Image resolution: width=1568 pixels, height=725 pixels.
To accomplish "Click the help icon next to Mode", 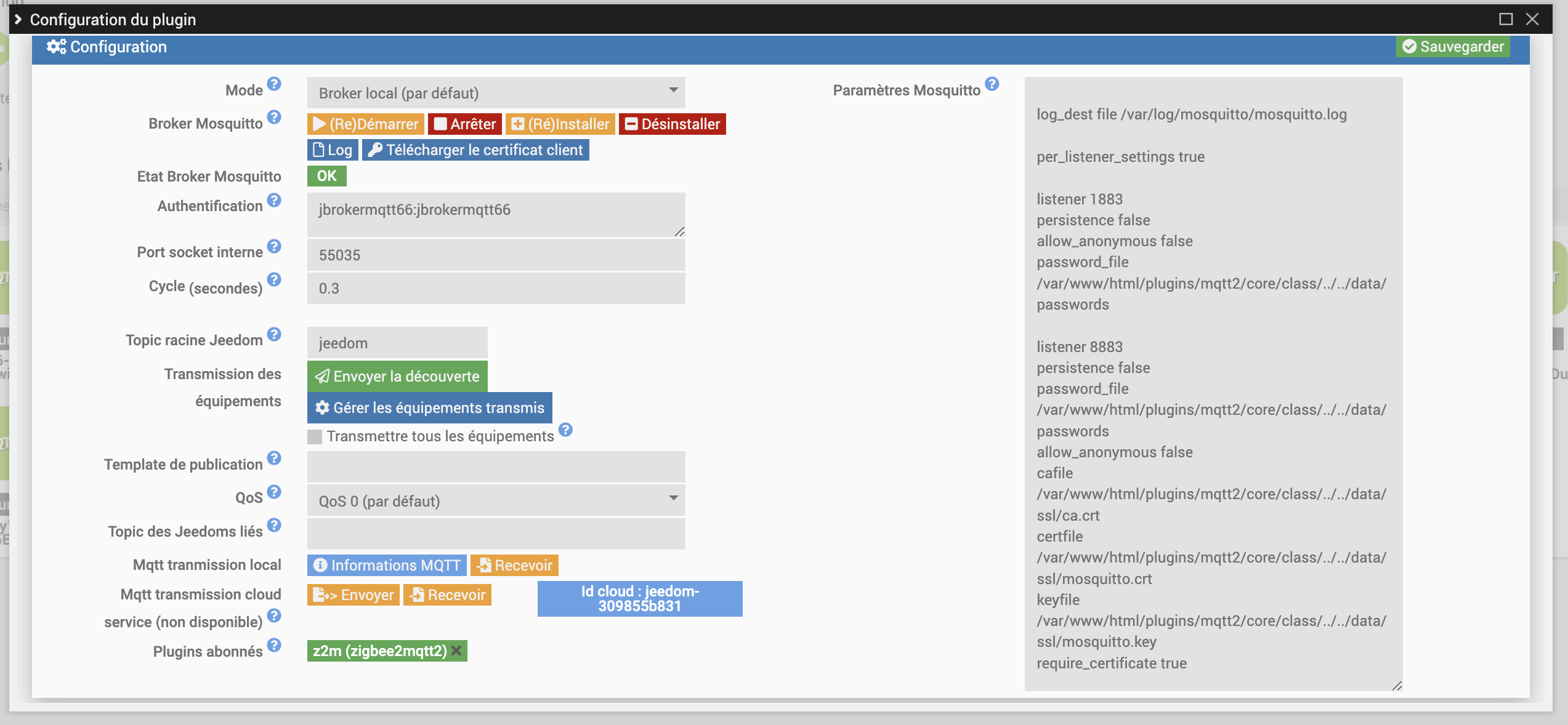I will (x=274, y=84).
